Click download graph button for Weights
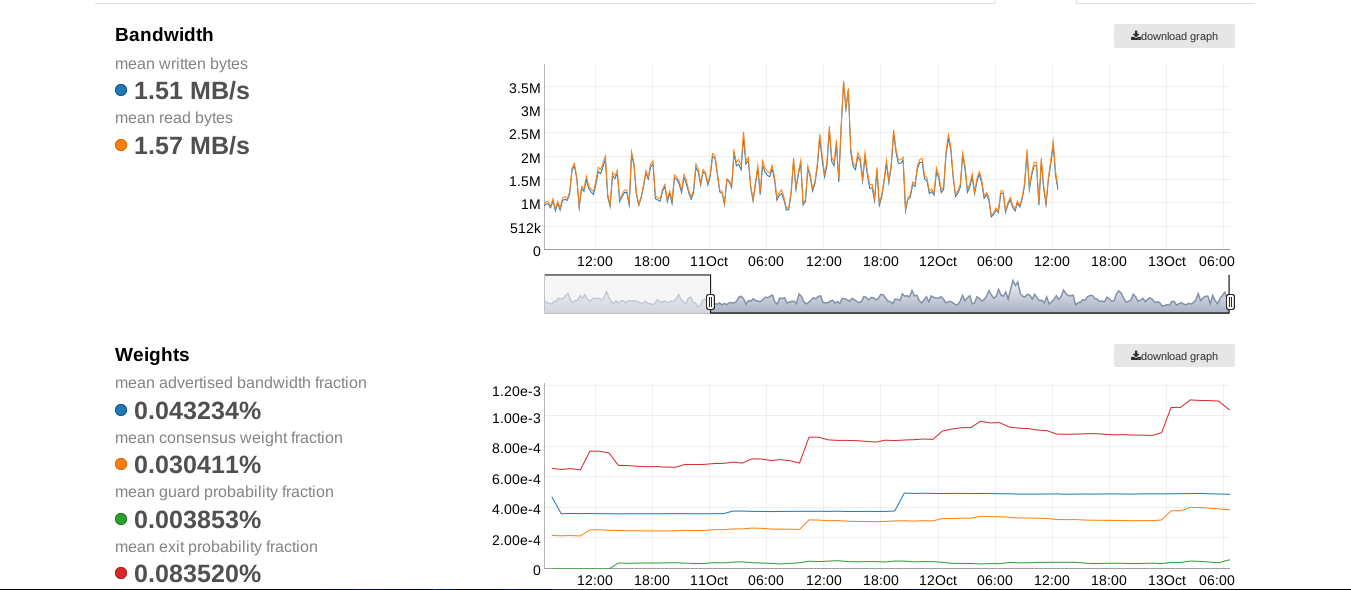The image size is (1351, 590). coord(1174,356)
